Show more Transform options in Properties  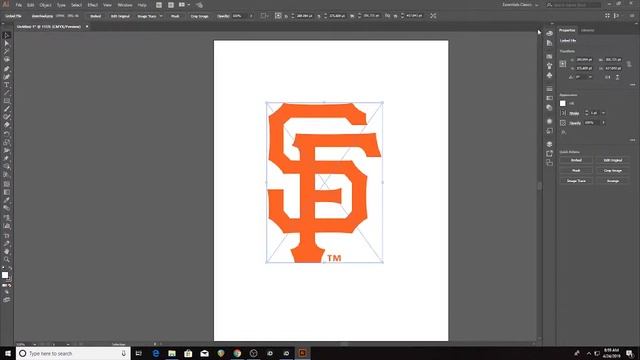tap(632, 84)
